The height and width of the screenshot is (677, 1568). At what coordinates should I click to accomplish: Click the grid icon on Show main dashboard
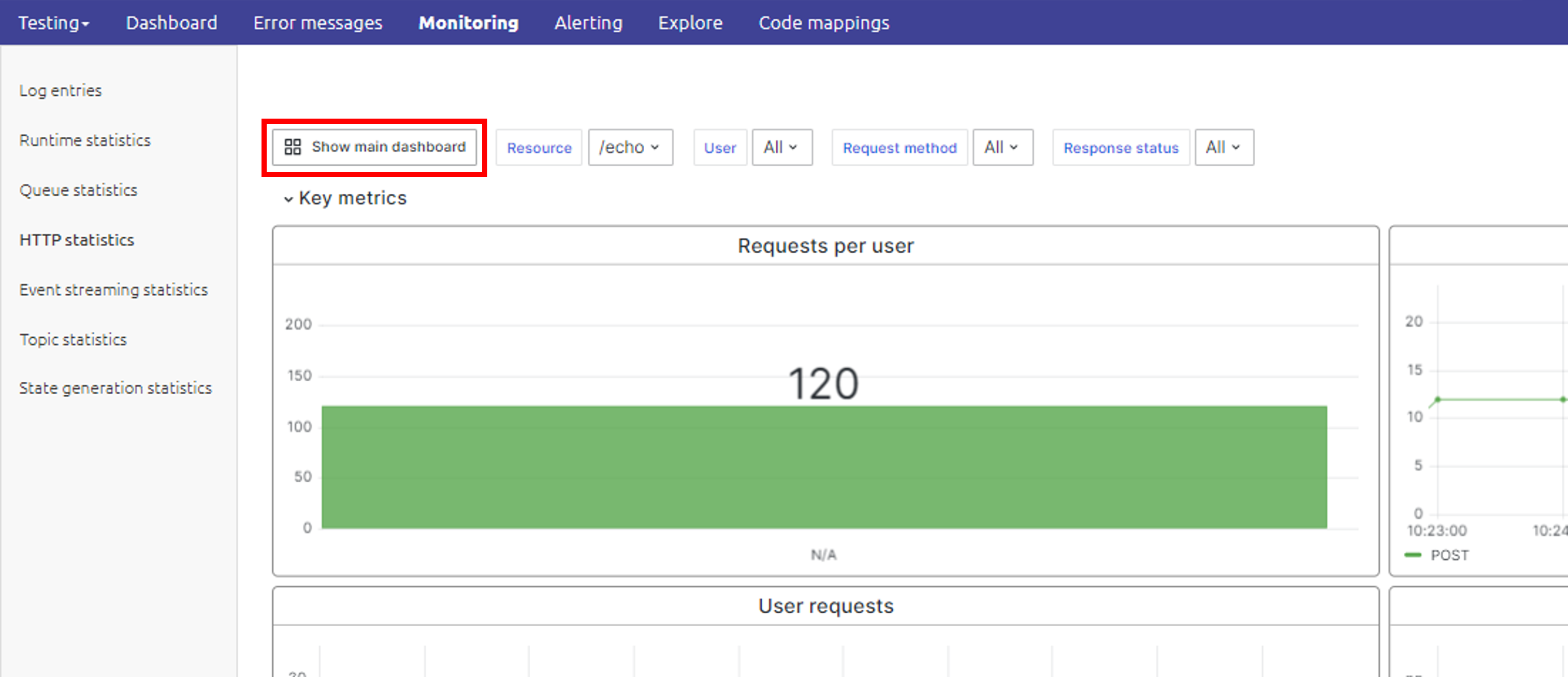click(x=293, y=147)
